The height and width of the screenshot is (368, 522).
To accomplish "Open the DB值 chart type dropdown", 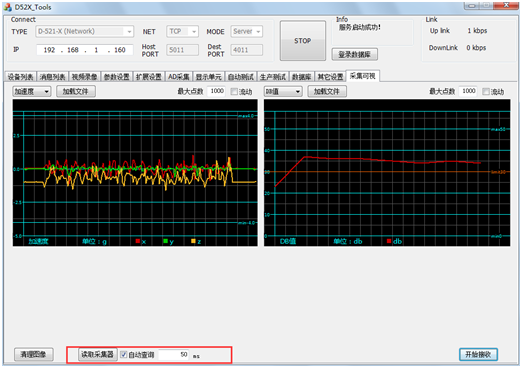I will [283, 91].
